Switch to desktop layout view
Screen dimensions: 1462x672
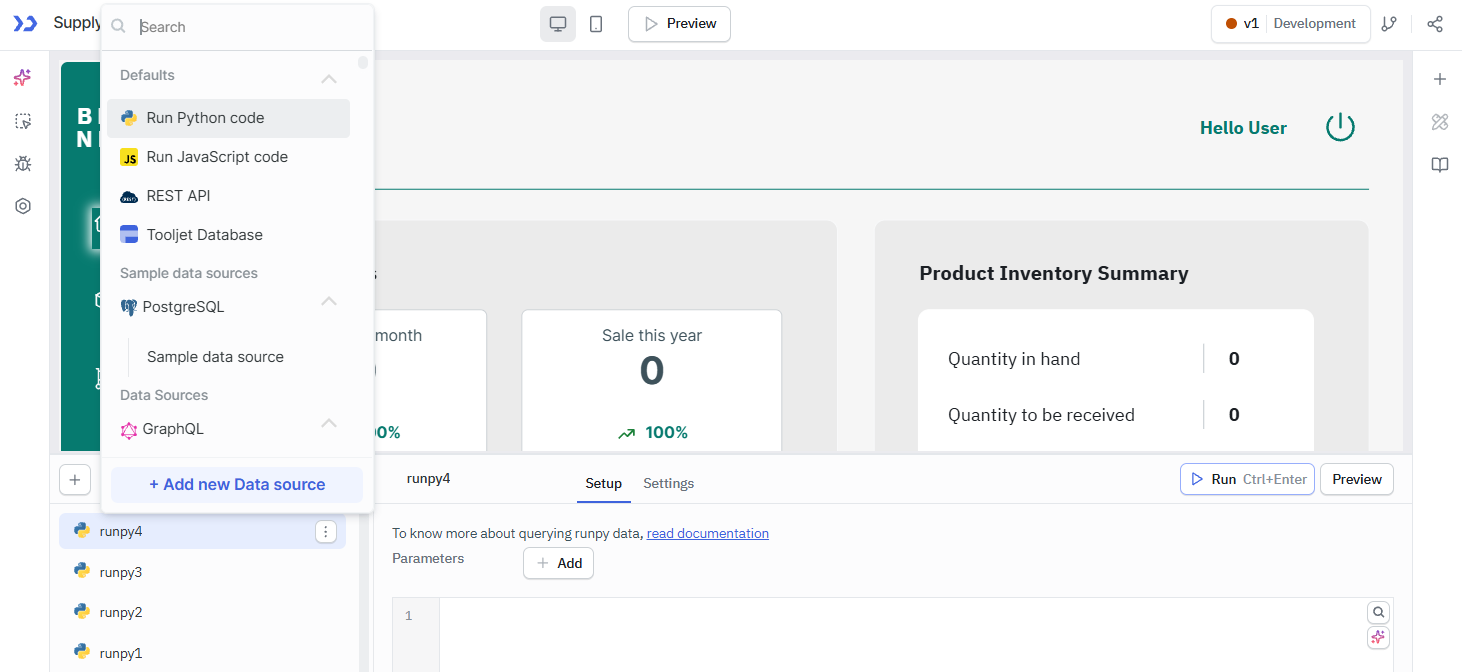558,24
